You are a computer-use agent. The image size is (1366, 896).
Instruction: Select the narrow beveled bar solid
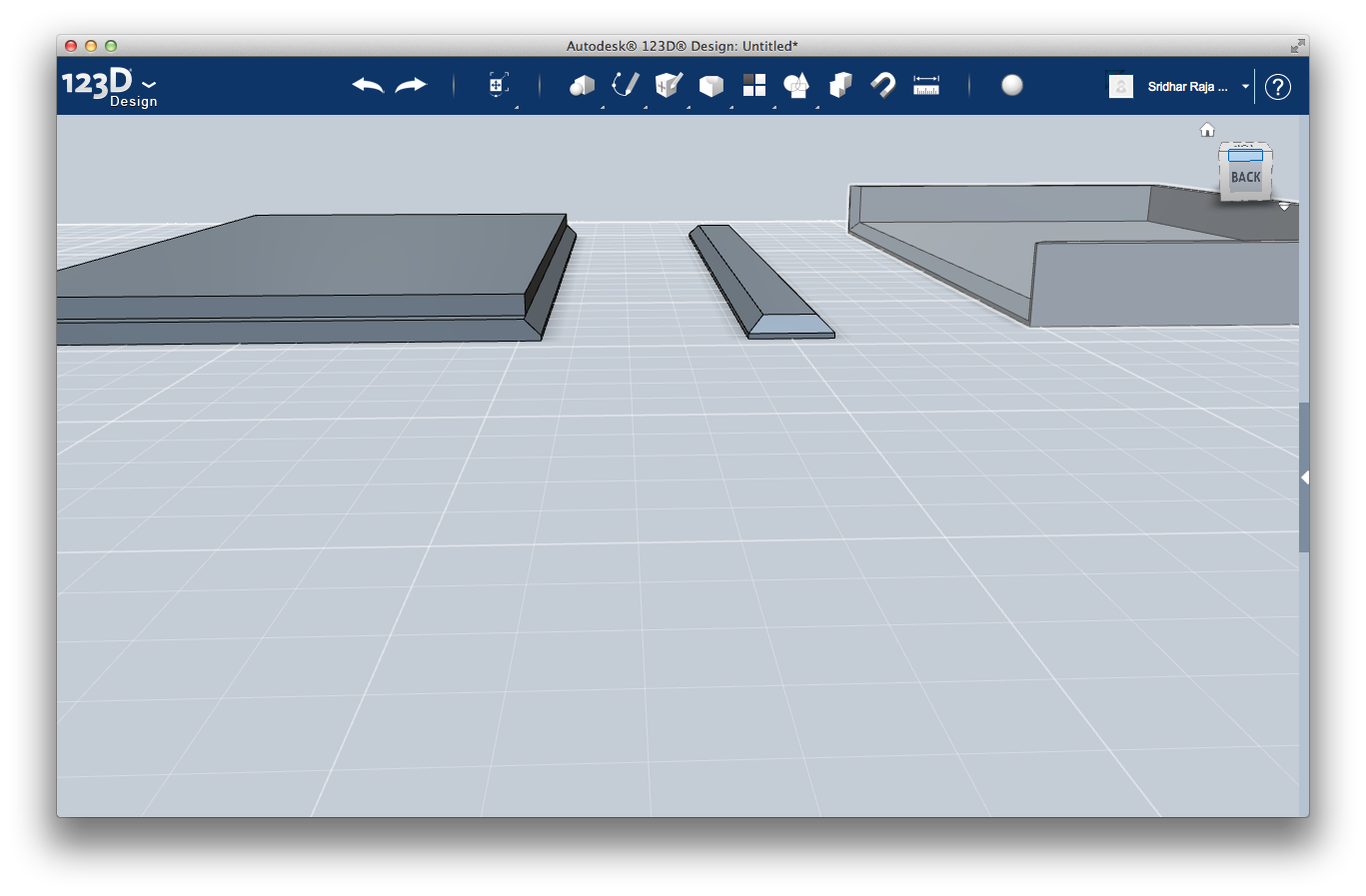[760, 282]
